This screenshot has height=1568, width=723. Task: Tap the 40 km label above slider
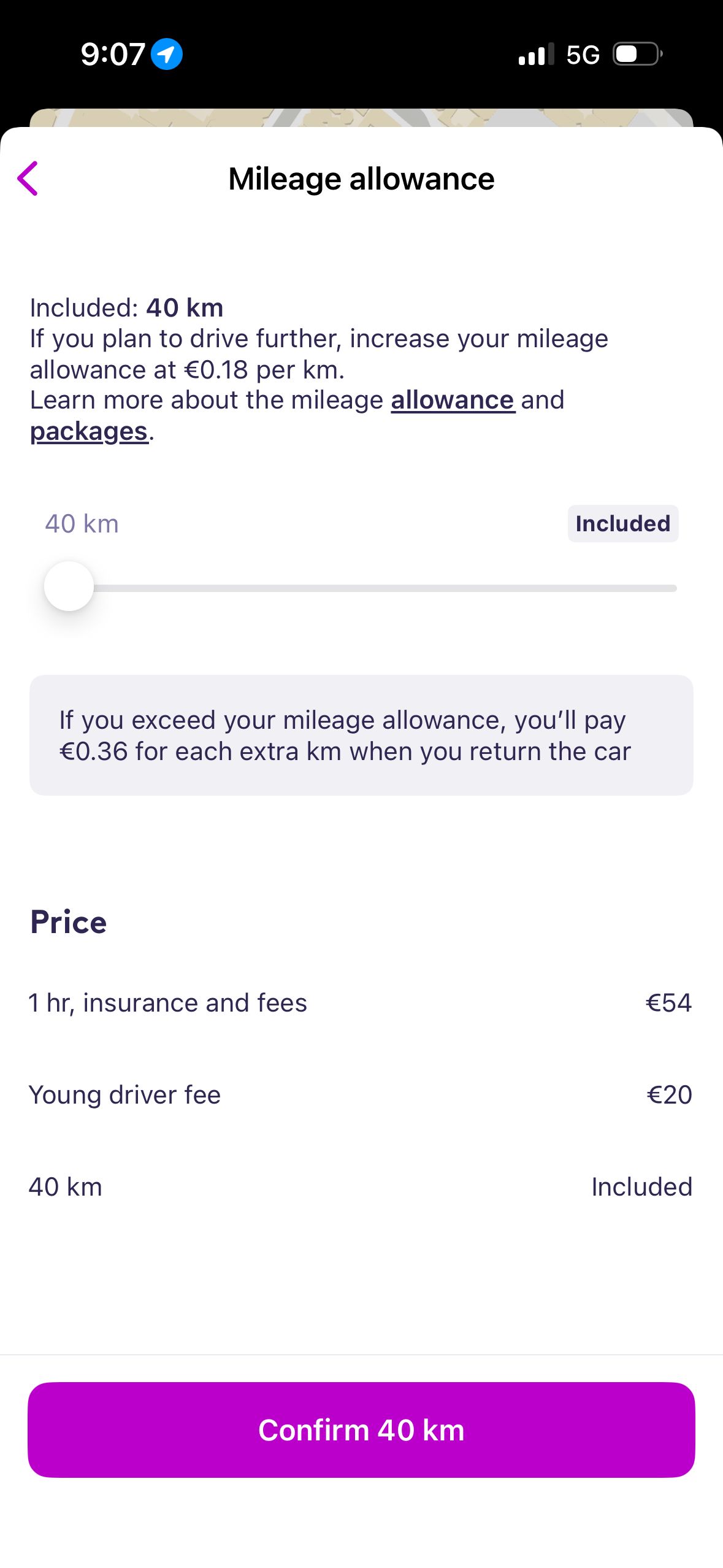coord(82,523)
